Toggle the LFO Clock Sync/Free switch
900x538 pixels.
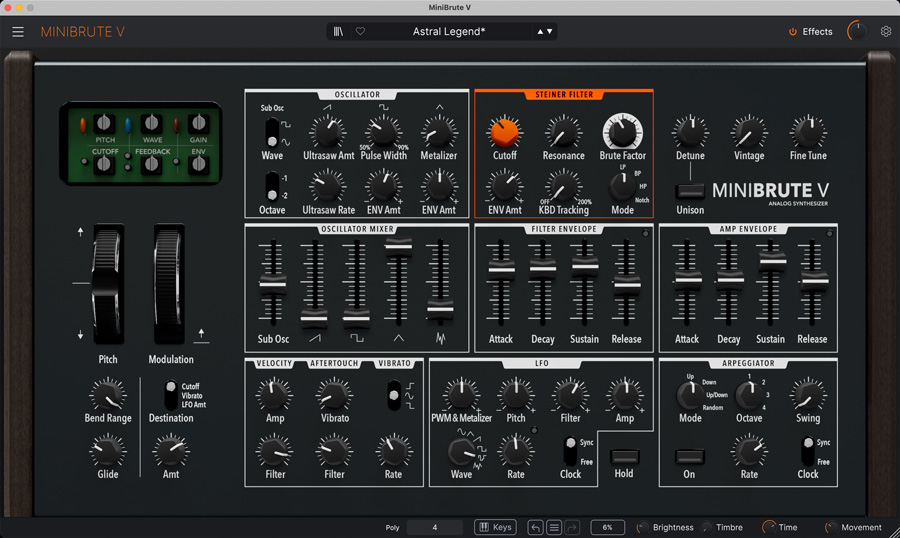(x=570, y=450)
